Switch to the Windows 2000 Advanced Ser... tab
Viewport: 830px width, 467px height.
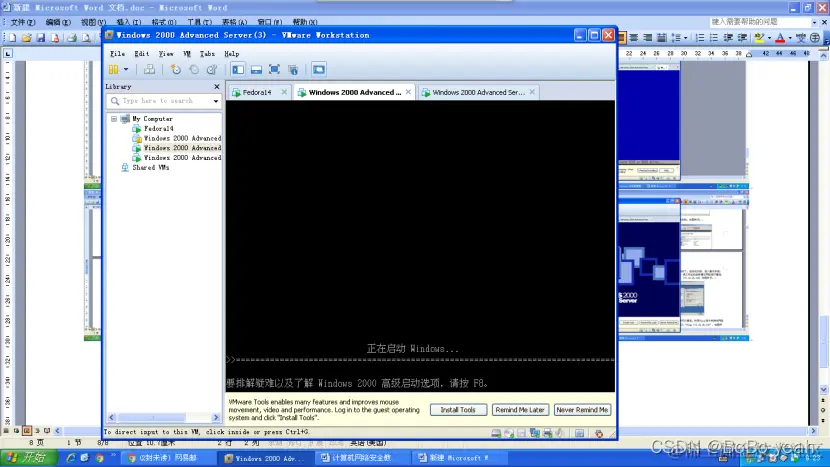point(479,92)
